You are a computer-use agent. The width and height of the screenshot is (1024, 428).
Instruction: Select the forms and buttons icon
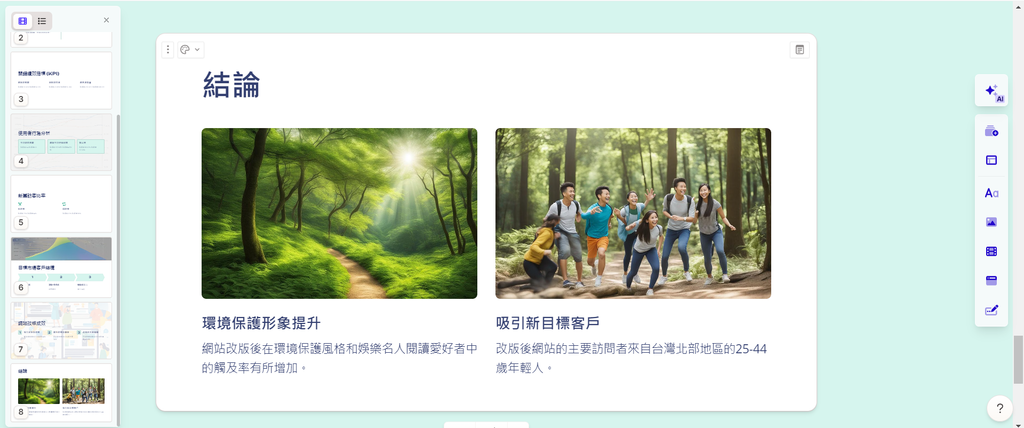coord(991,310)
